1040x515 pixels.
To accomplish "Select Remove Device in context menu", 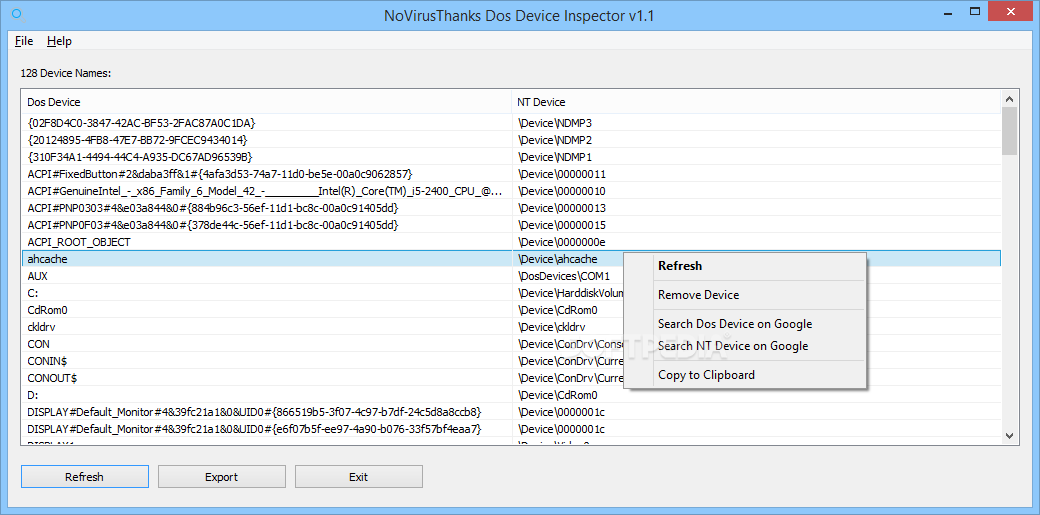I will 746,295.
